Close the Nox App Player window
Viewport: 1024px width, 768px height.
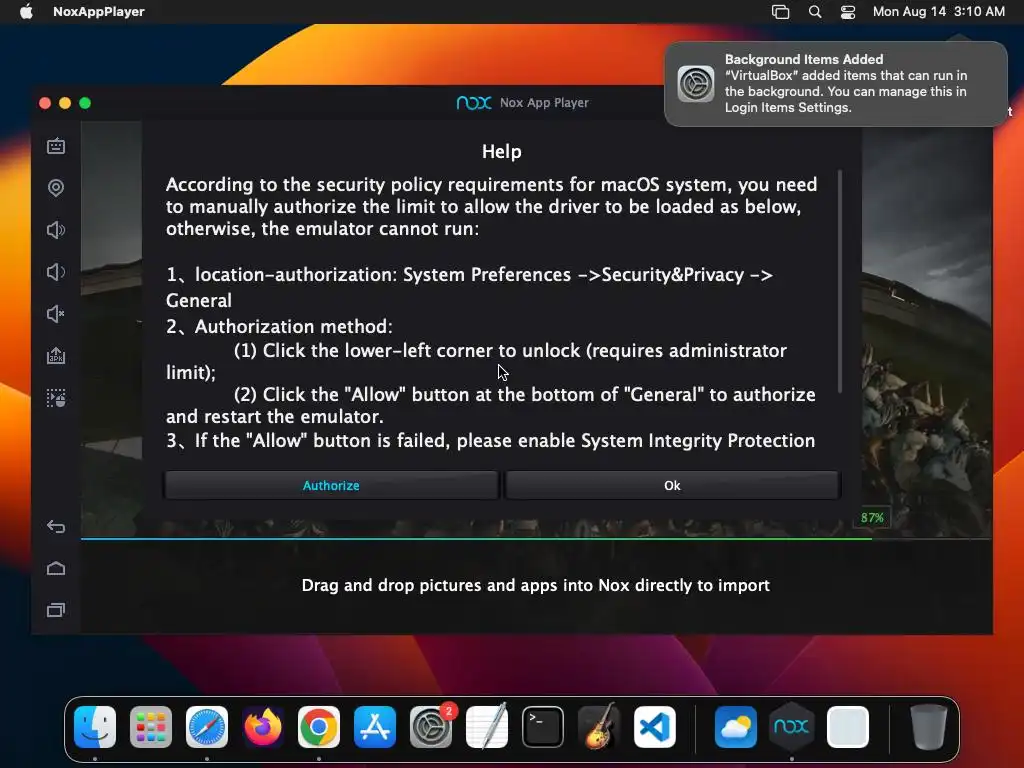[45, 103]
